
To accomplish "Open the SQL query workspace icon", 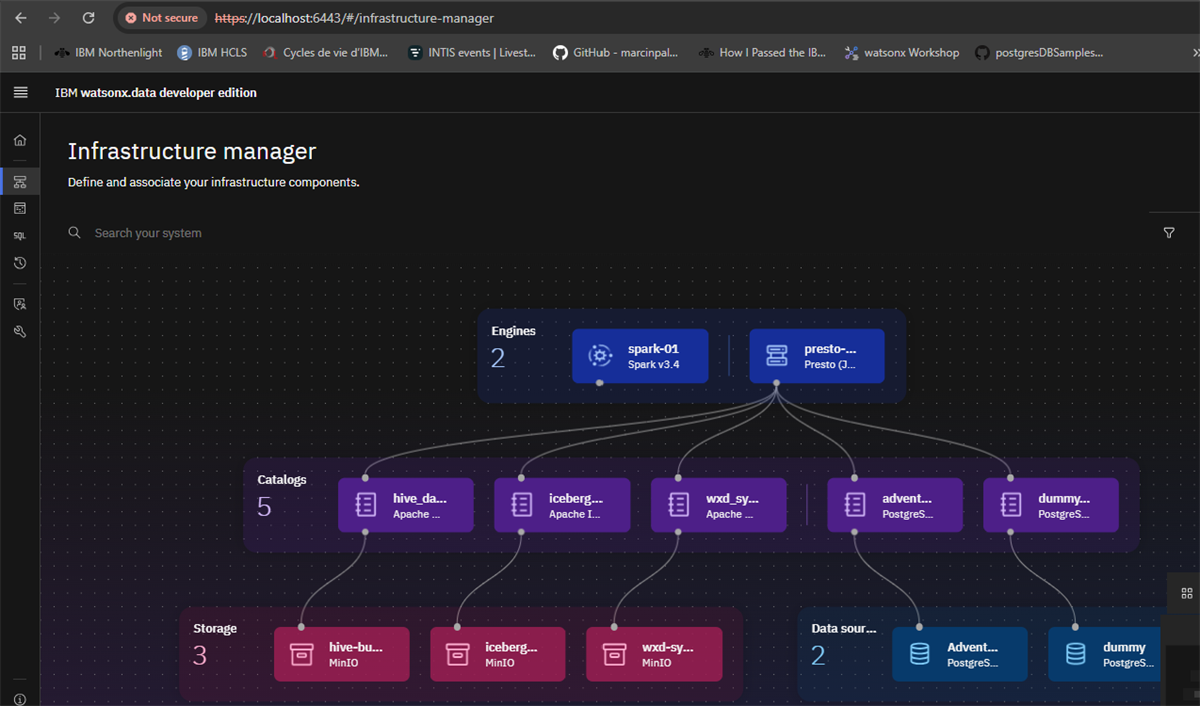I will tap(20, 236).
